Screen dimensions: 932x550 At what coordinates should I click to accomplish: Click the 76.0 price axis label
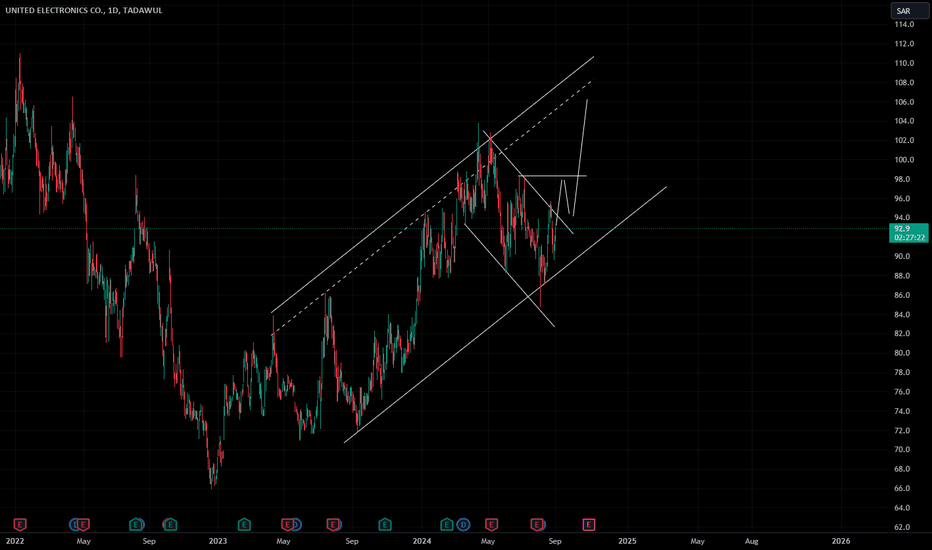pyautogui.click(x=902, y=392)
